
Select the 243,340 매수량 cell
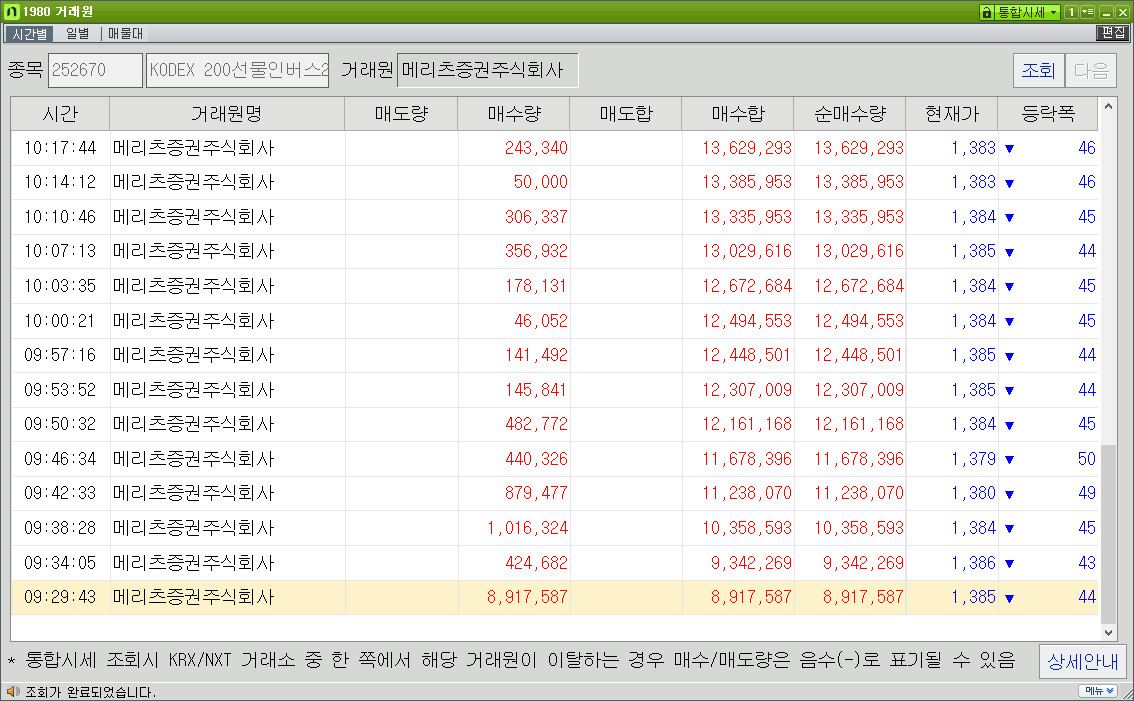pyautogui.click(x=513, y=148)
